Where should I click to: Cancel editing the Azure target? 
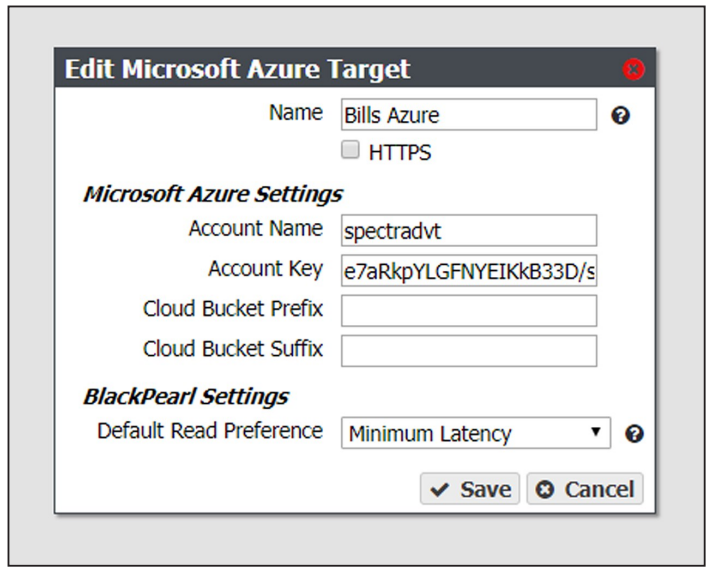click(x=585, y=489)
